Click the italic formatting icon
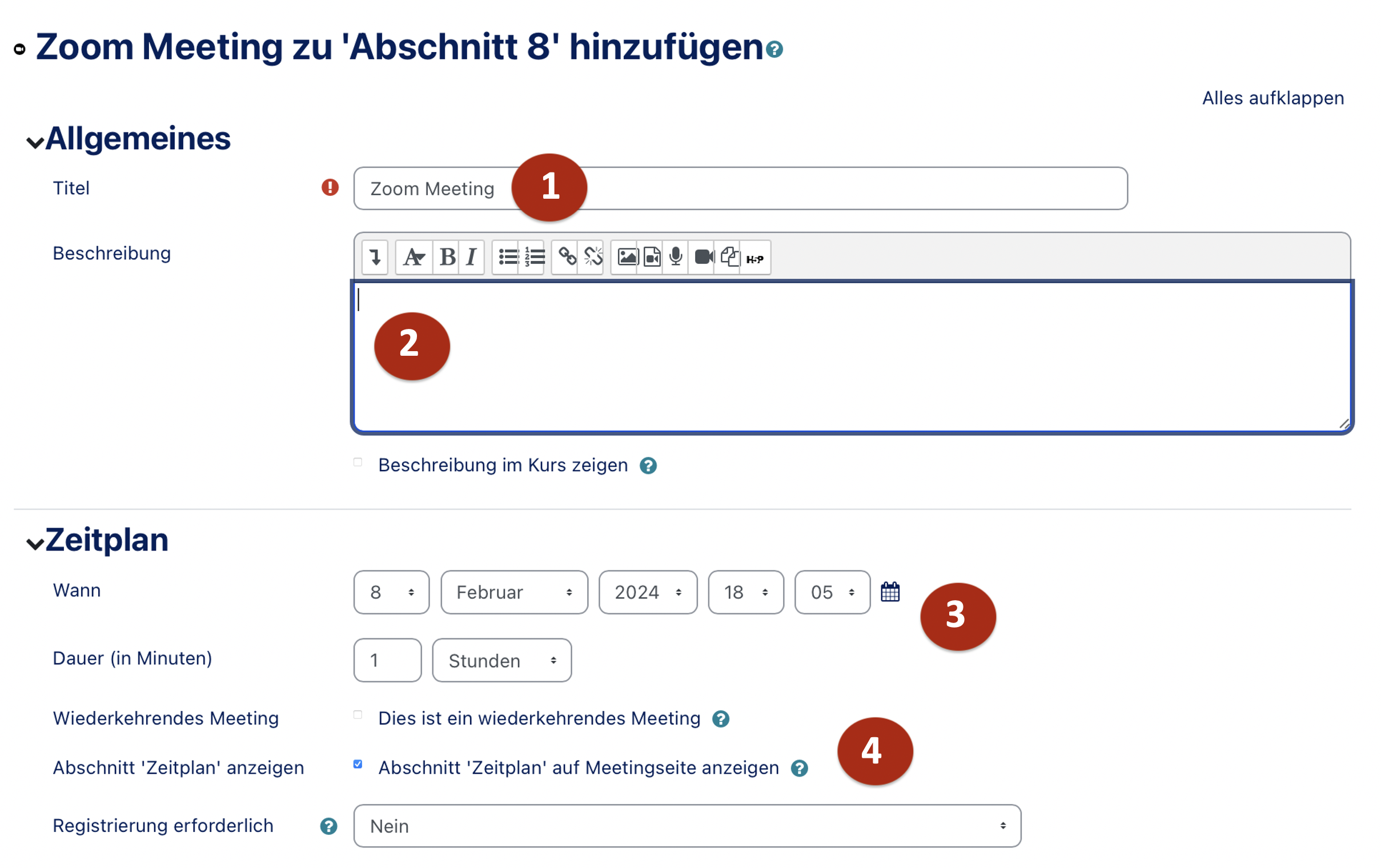The width and height of the screenshot is (1381, 868). [471, 258]
